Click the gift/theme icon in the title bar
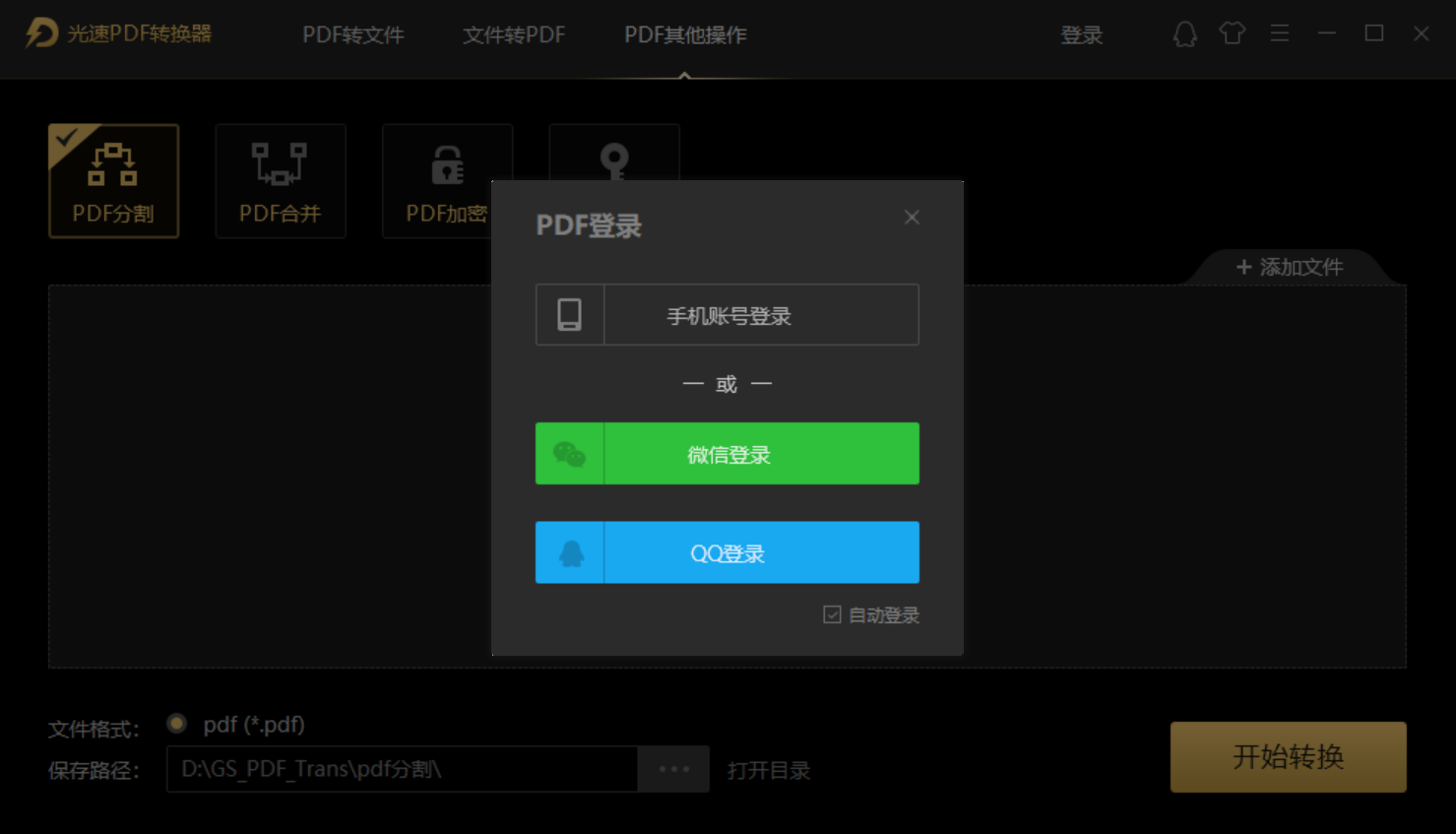Viewport: 1456px width, 834px height. (x=1232, y=32)
